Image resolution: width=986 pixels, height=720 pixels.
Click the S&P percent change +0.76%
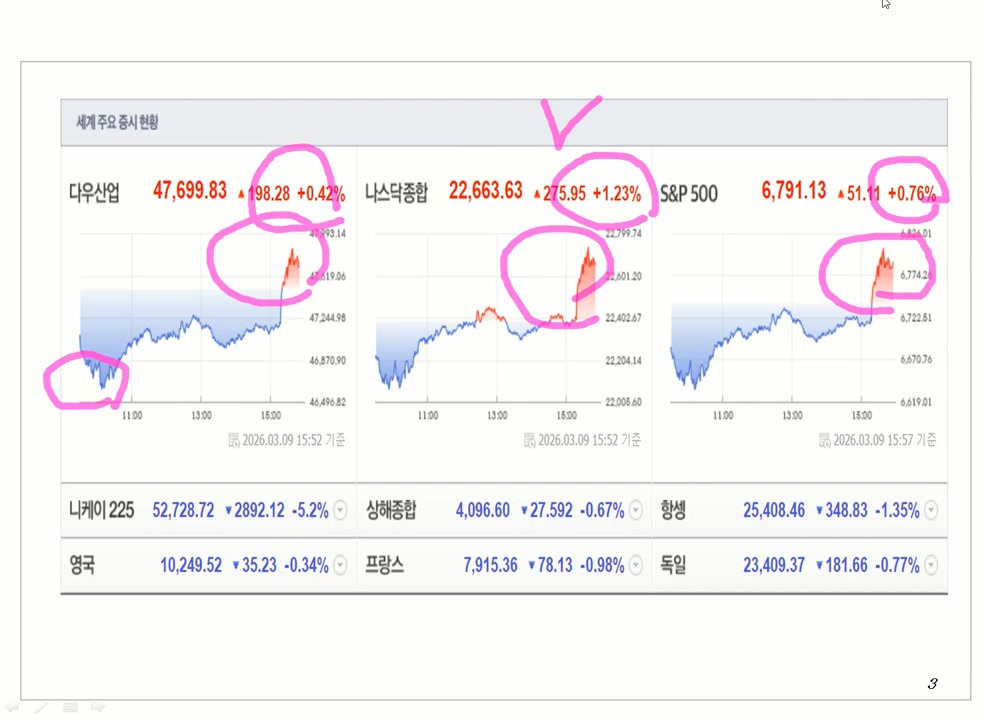click(x=912, y=193)
